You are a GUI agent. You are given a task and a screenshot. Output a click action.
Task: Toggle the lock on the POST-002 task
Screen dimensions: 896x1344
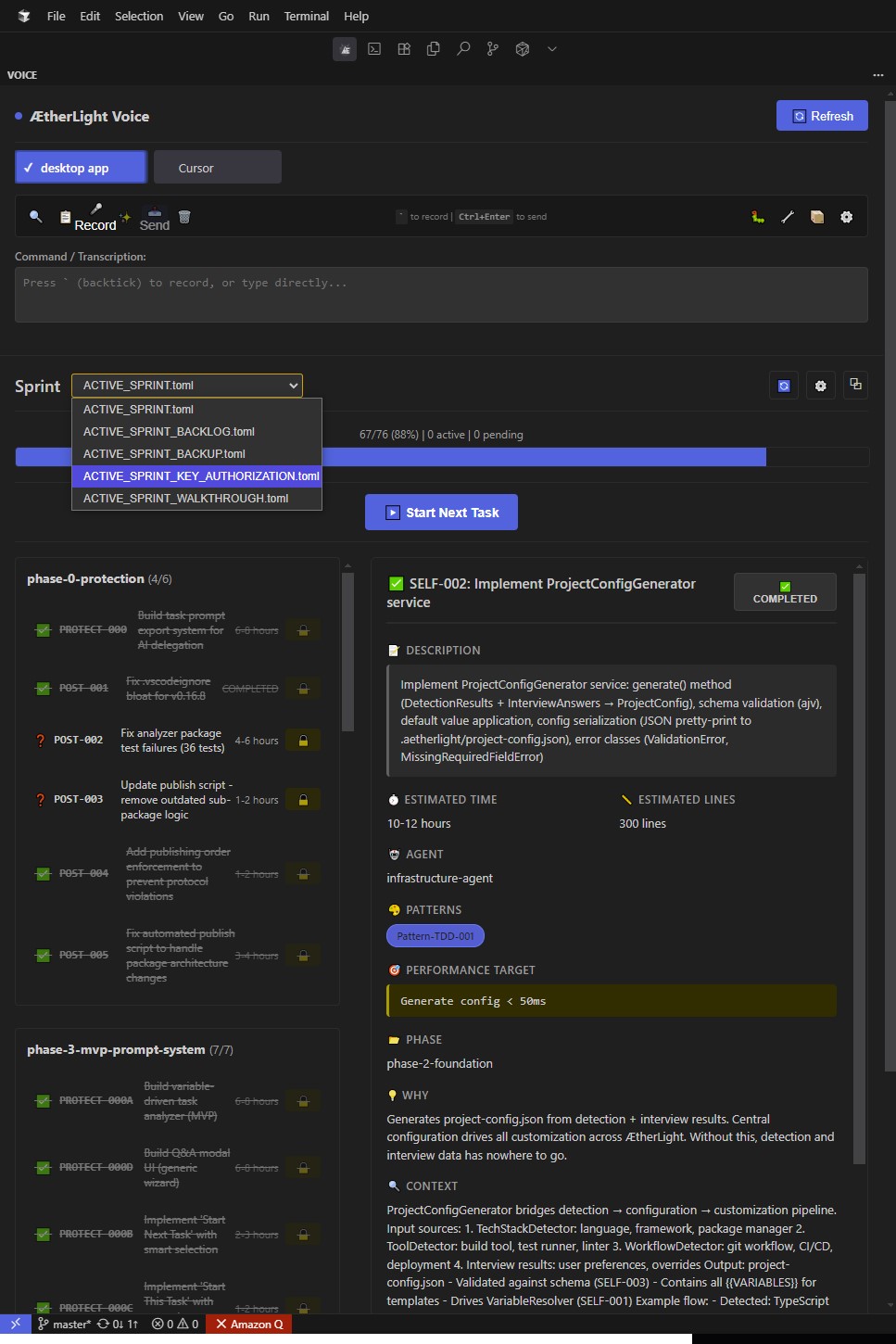coord(303,740)
